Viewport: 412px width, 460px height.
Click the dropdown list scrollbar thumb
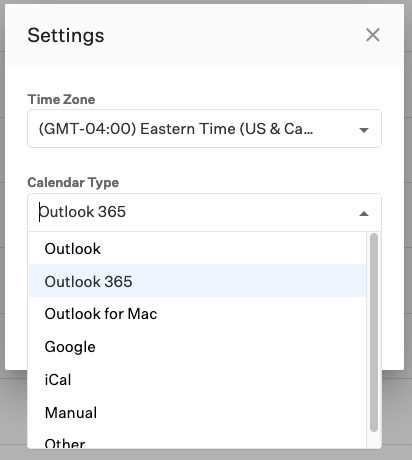(x=374, y=332)
